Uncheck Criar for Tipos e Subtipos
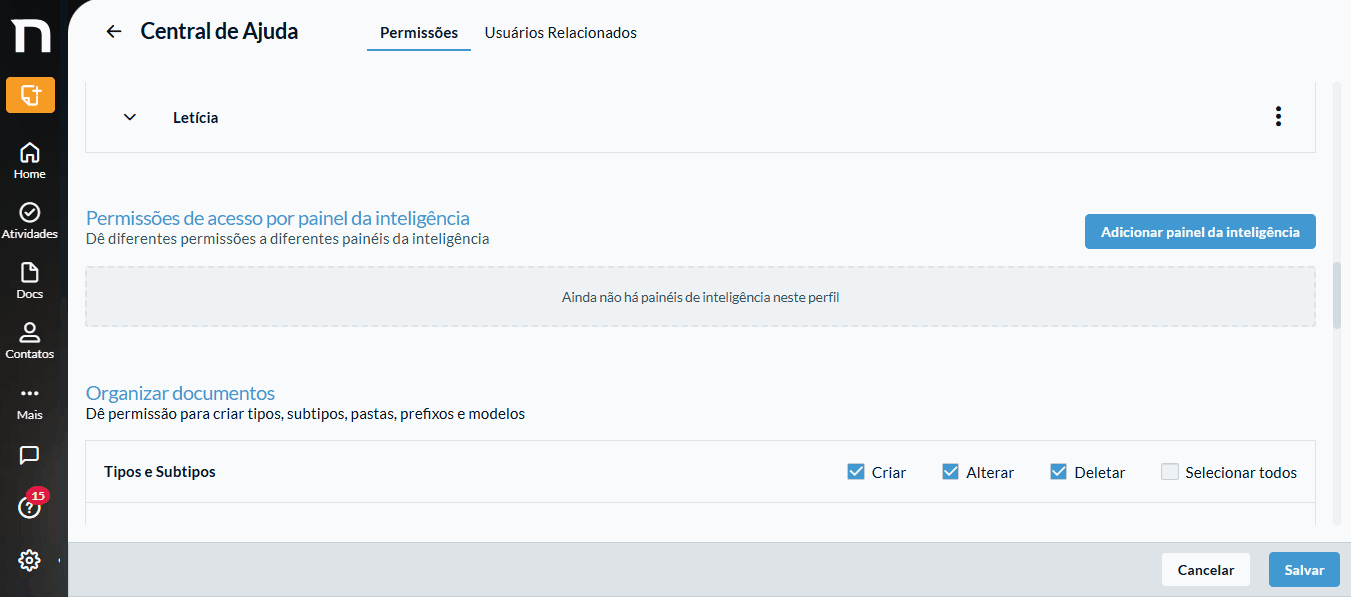Viewport: 1351px width, 597px height. pos(856,472)
